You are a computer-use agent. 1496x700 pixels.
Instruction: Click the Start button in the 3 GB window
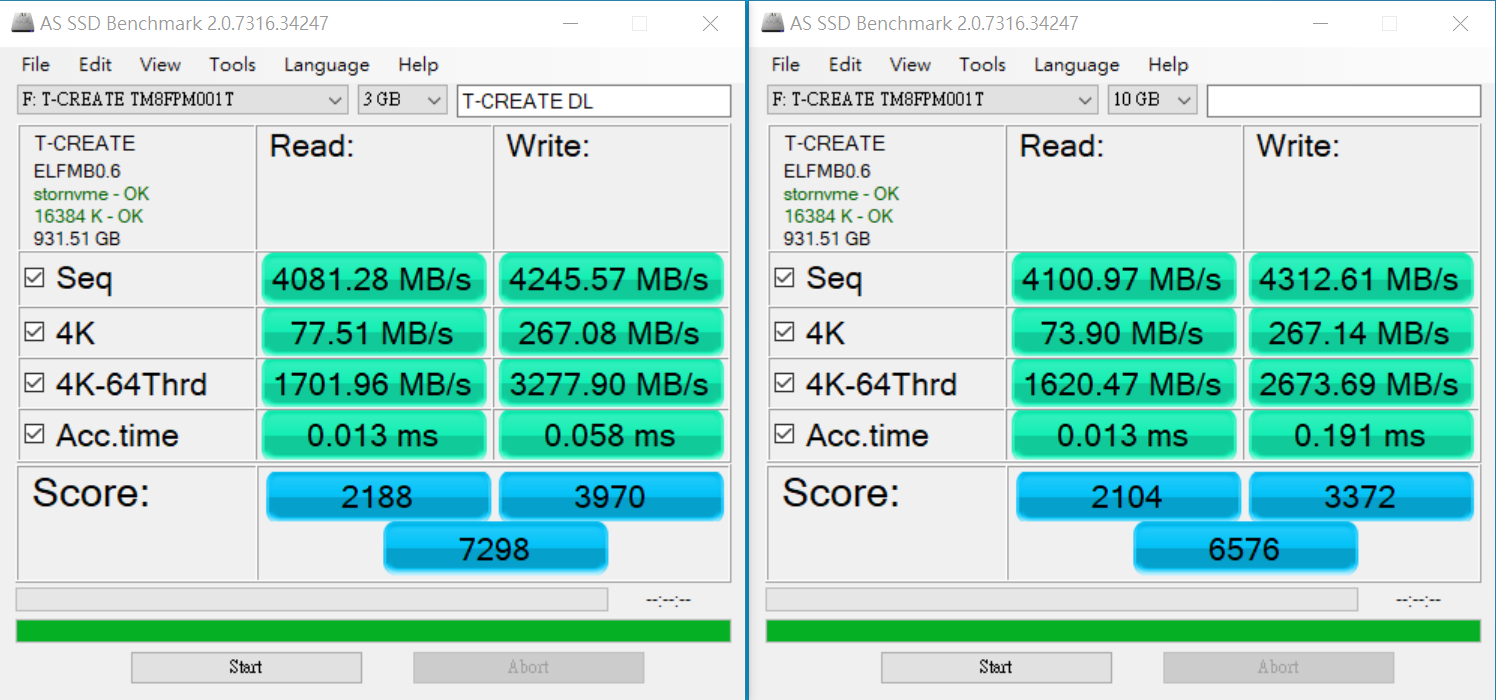click(246, 667)
